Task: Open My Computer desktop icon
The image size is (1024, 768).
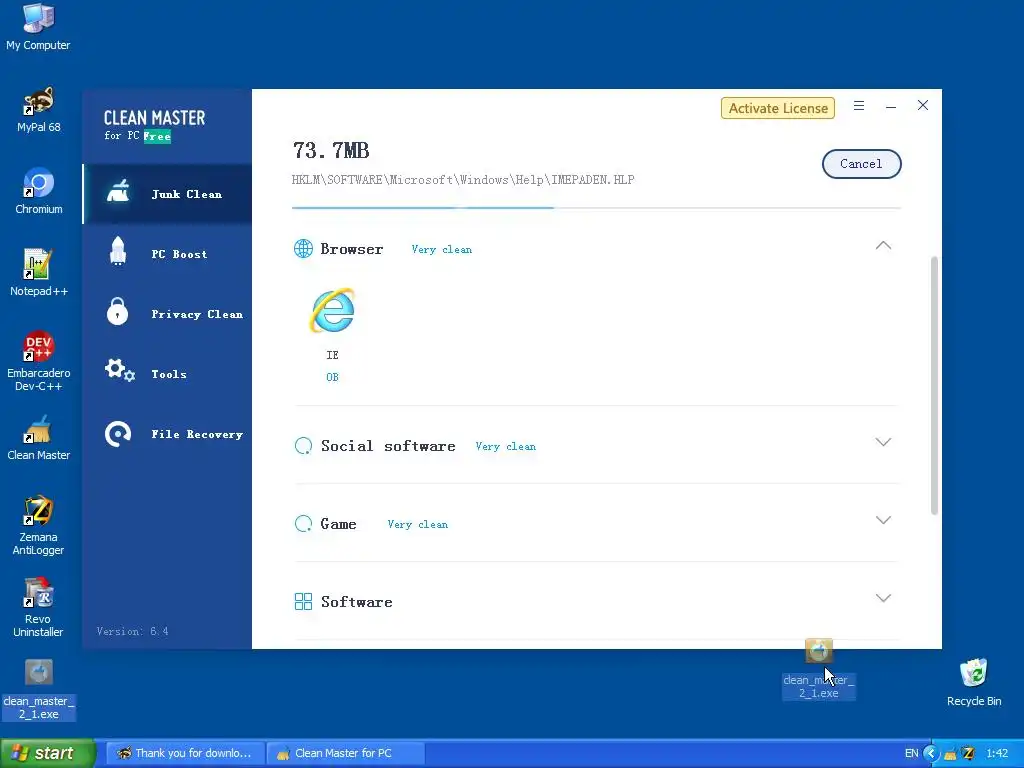Action: [38, 27]
